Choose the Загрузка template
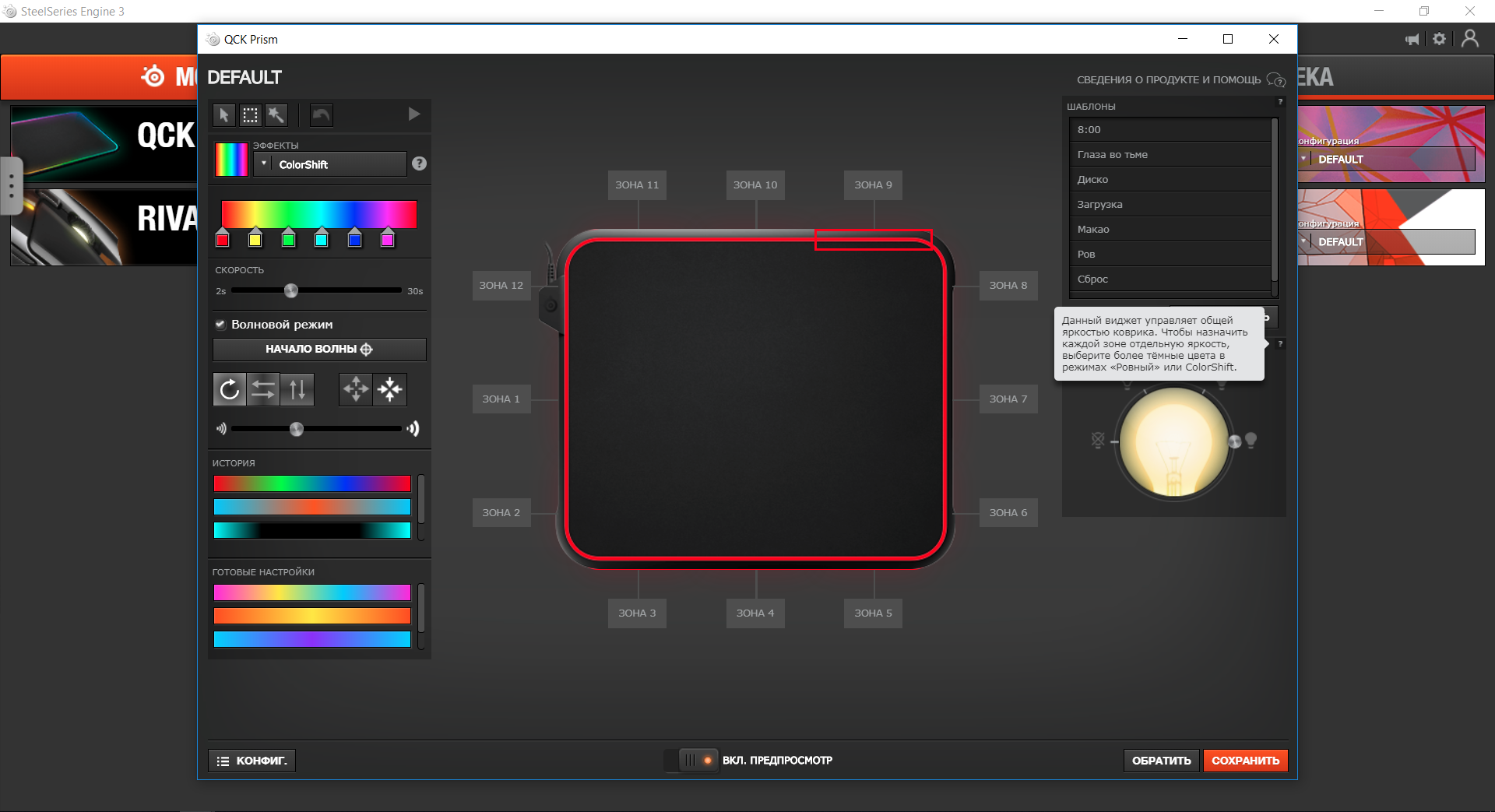 click(x=1170, y=204)
